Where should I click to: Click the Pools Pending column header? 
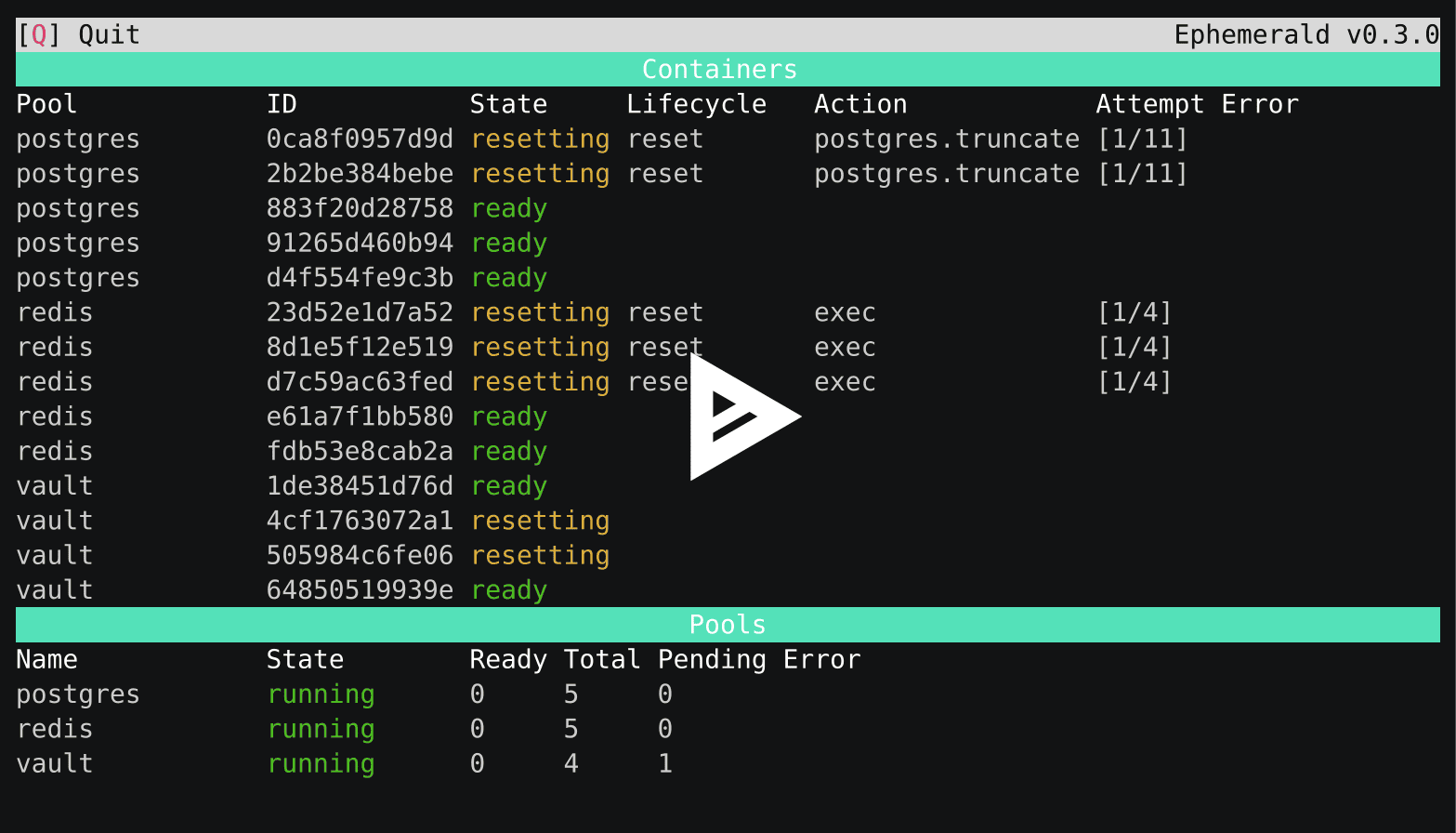click(x=712, y=659)
